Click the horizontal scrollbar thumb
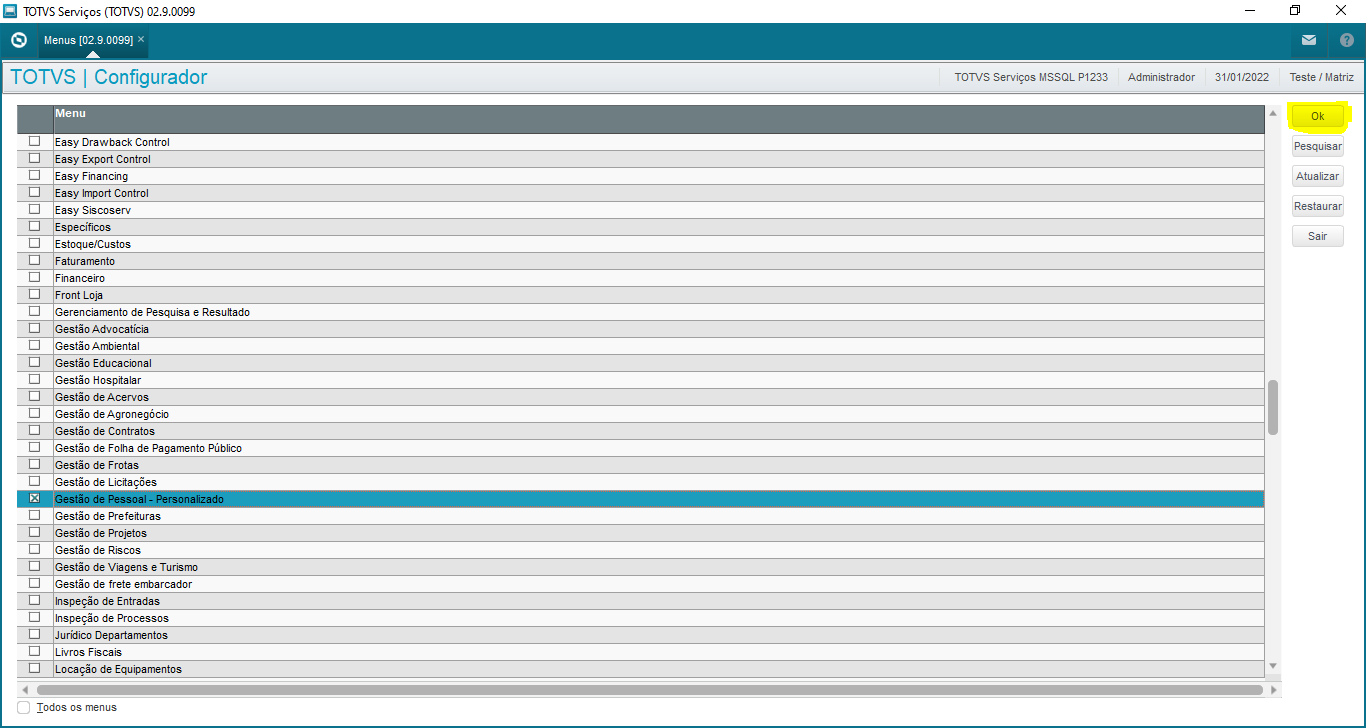This screenshot has height=728, width=1366. [649, 690]
